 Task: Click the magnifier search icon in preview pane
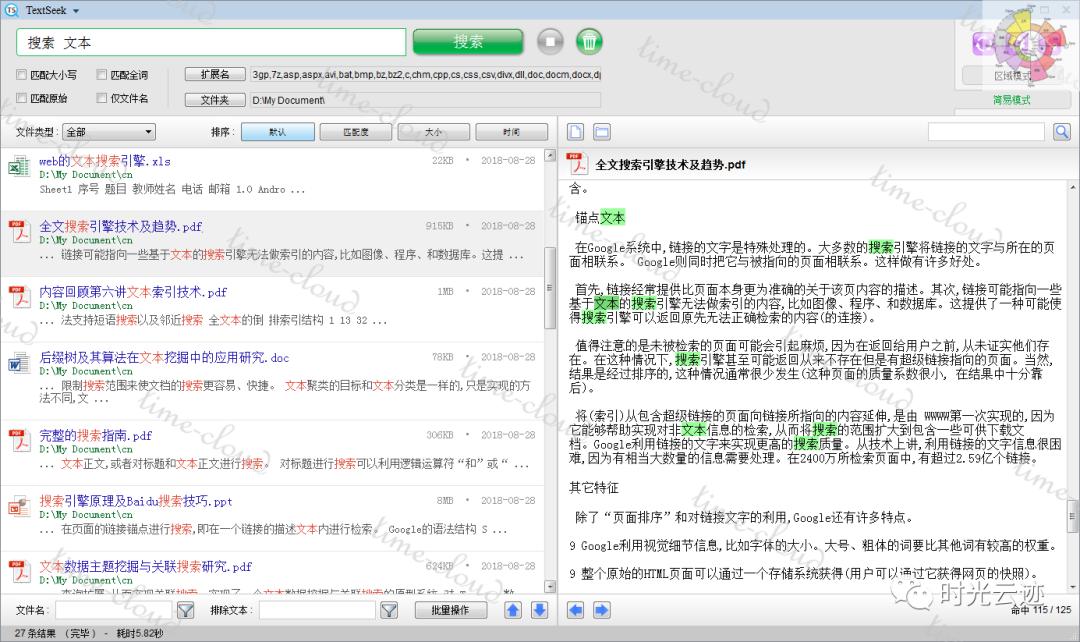coord(1062,131)
